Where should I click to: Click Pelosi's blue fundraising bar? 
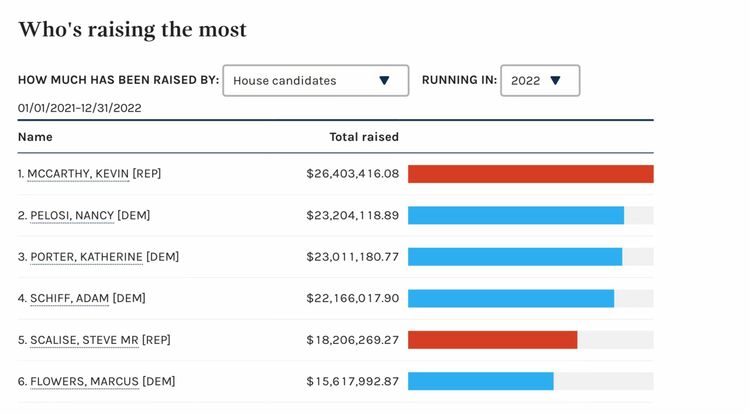click(x=516, y=216)
